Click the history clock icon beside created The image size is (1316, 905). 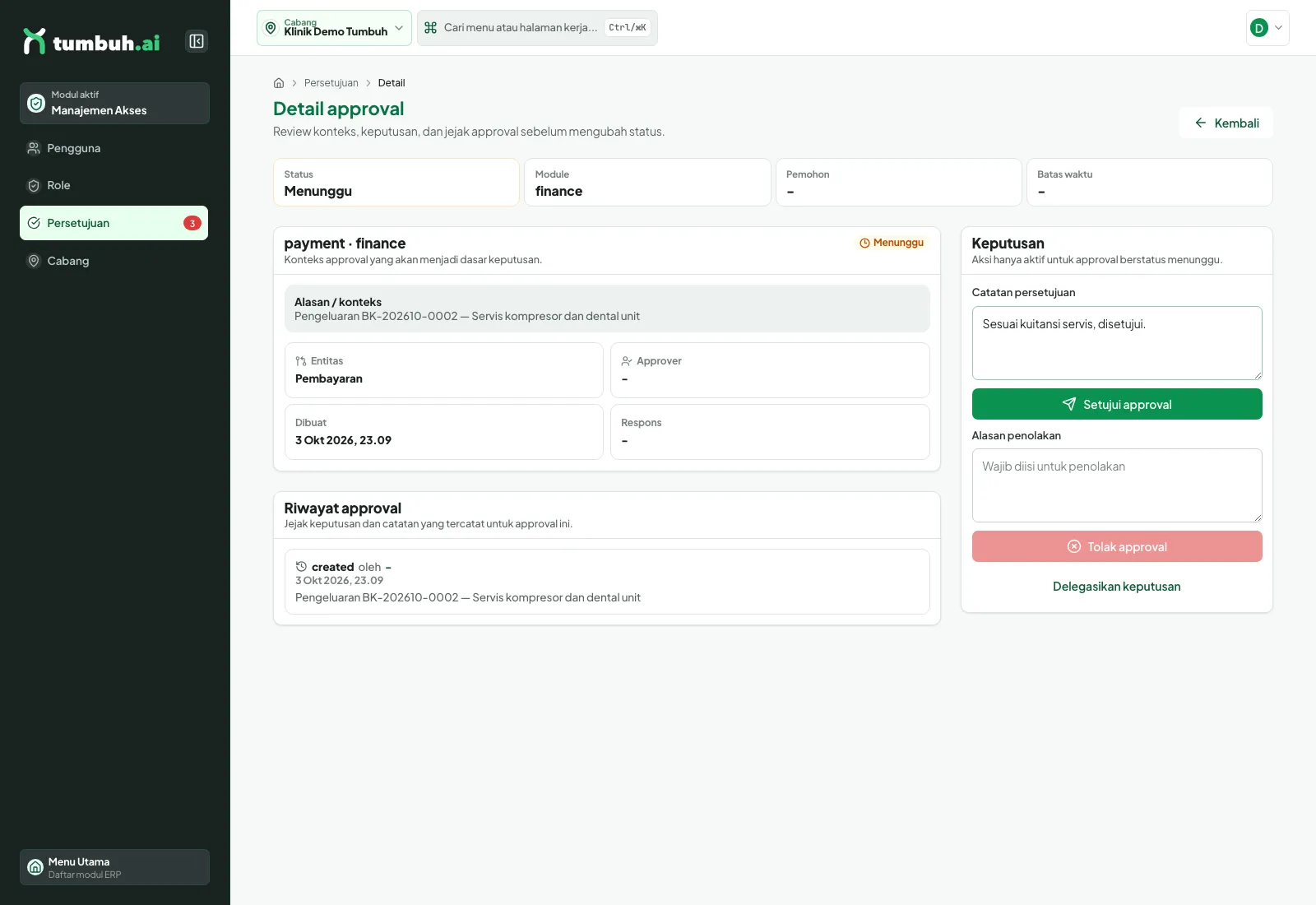coord(301,567)
